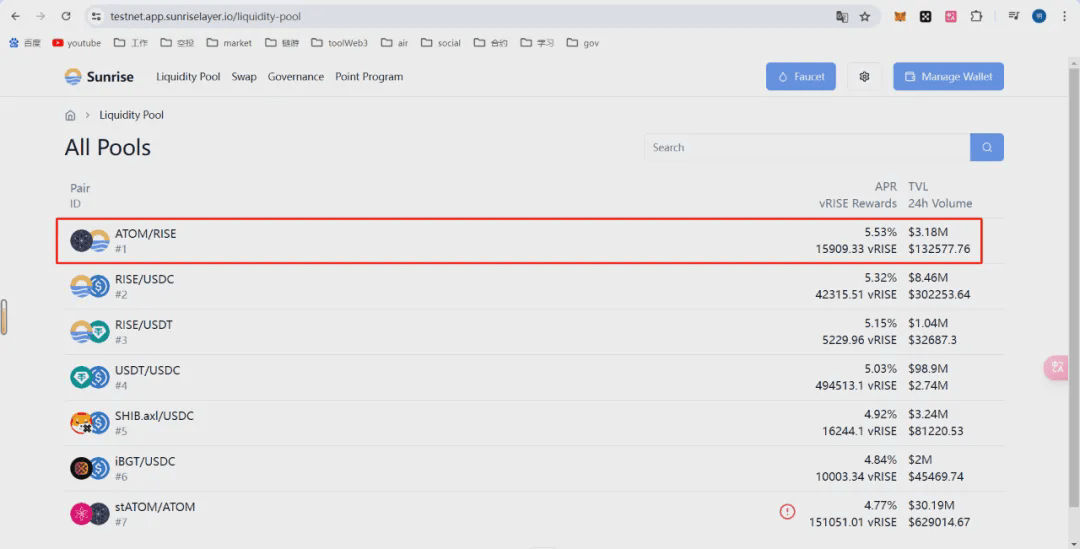The image size is (1080, 549).
Task: Open the youtube bookmark
Action: 76,43
